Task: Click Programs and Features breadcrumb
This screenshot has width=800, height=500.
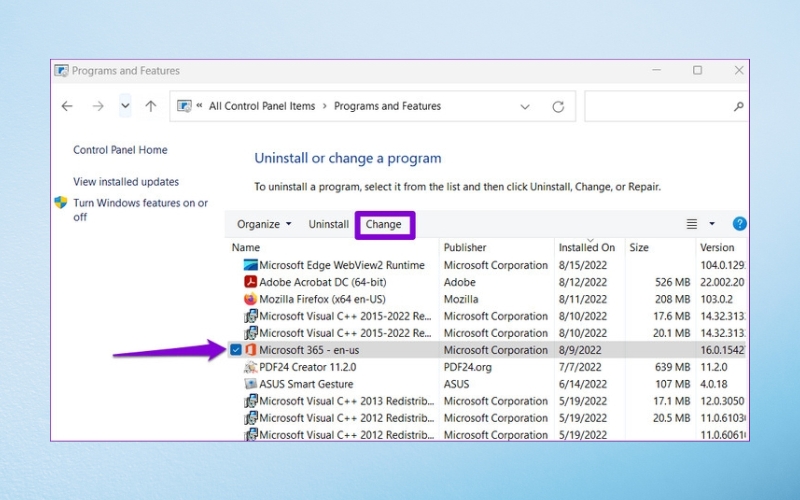Action: click(x=387, y=106)
